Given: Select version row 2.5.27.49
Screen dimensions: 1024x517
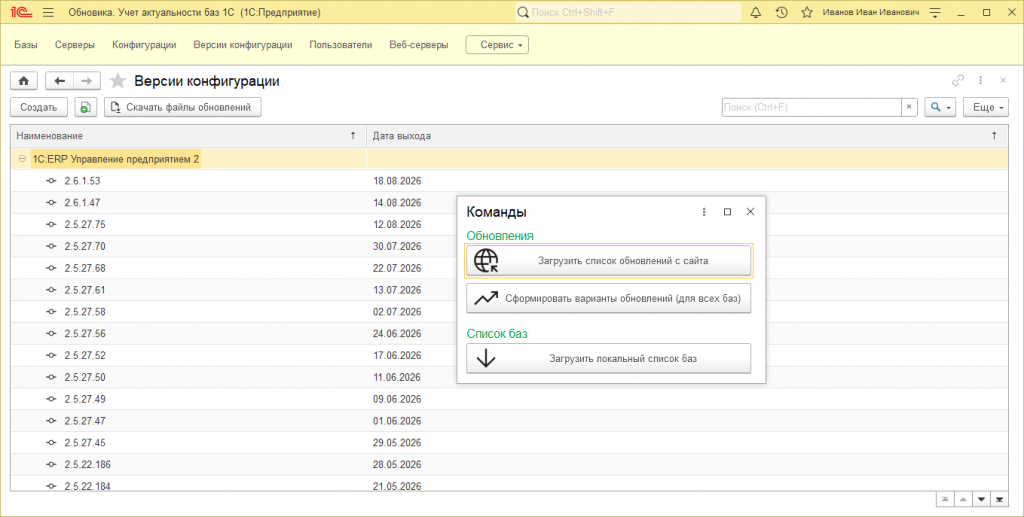Looking at the screenshot, I should (509, 399).
